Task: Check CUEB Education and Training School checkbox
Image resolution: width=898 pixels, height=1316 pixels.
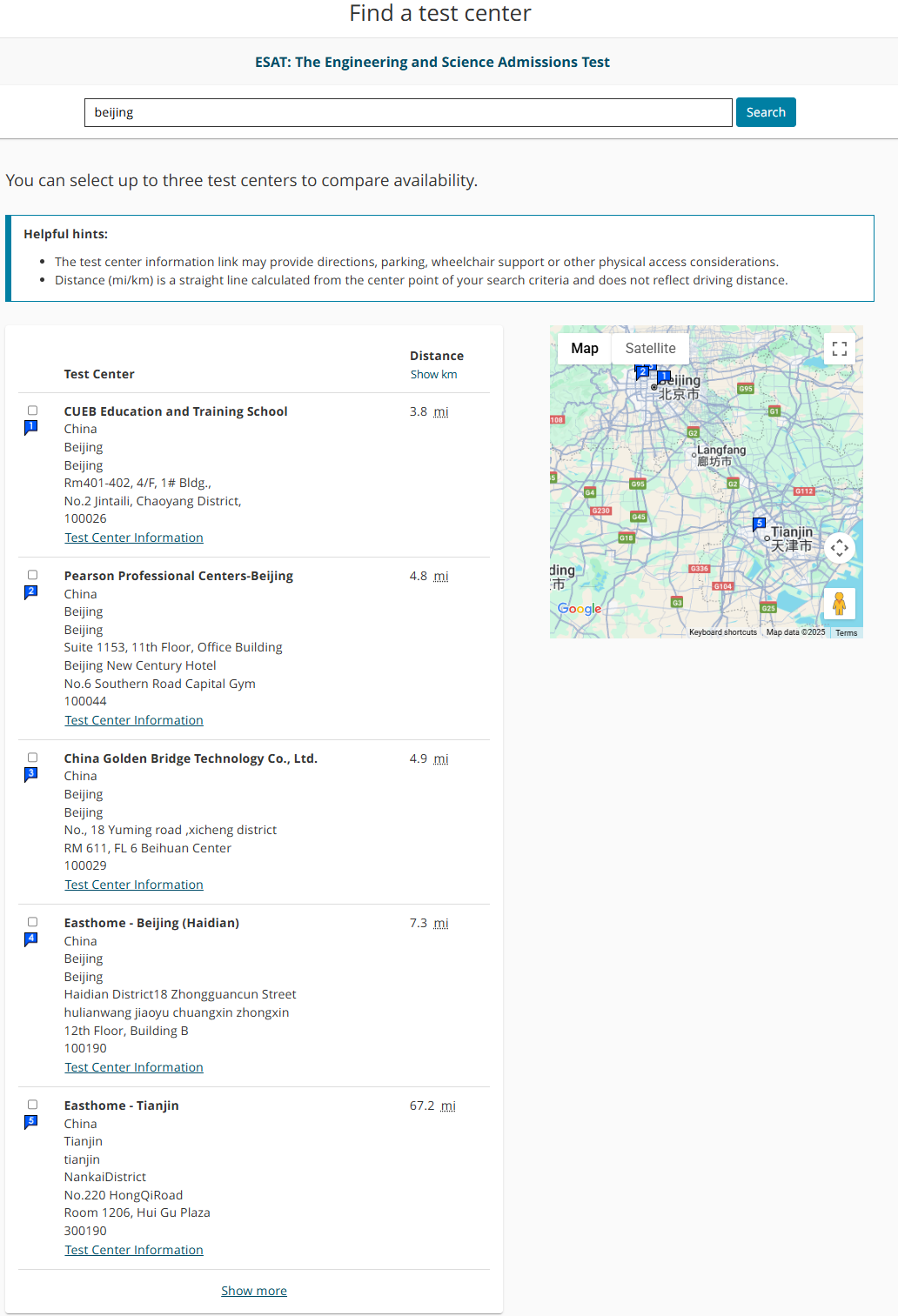Action: (x=32, y=411)
